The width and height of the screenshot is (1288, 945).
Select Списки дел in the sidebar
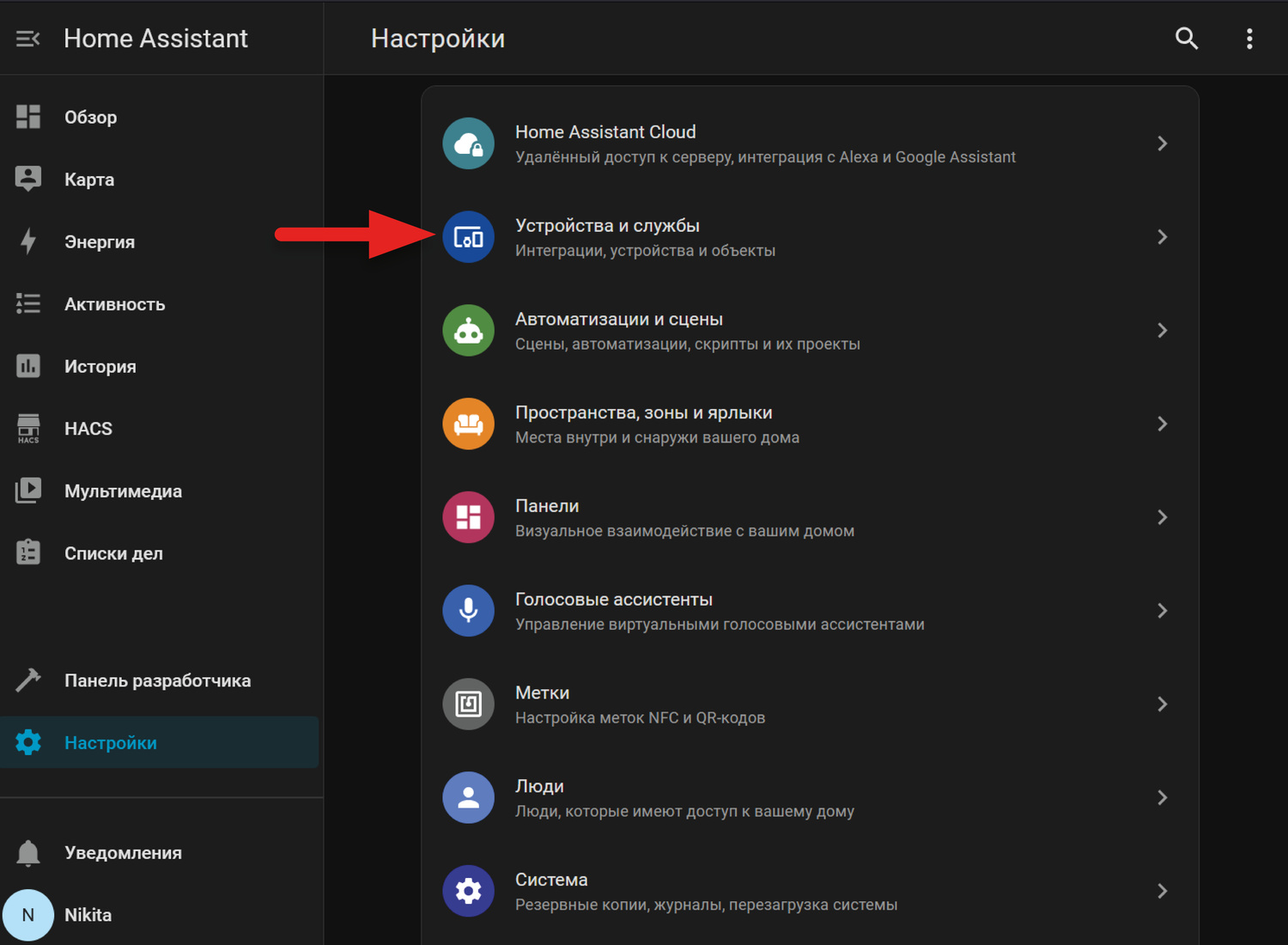click(113, 553)
